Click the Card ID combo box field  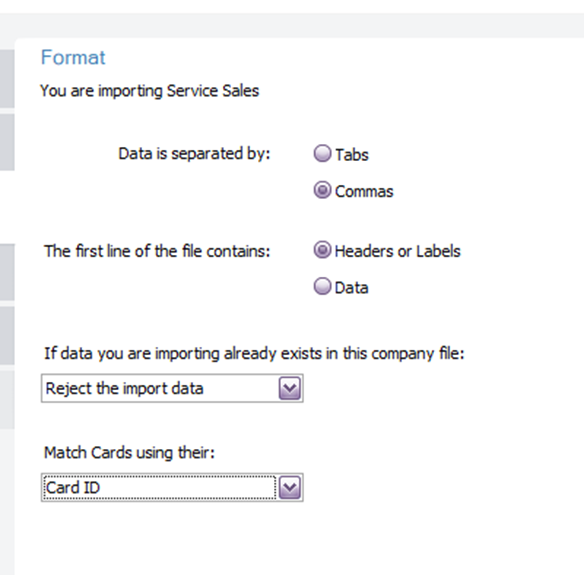[172, 487]
